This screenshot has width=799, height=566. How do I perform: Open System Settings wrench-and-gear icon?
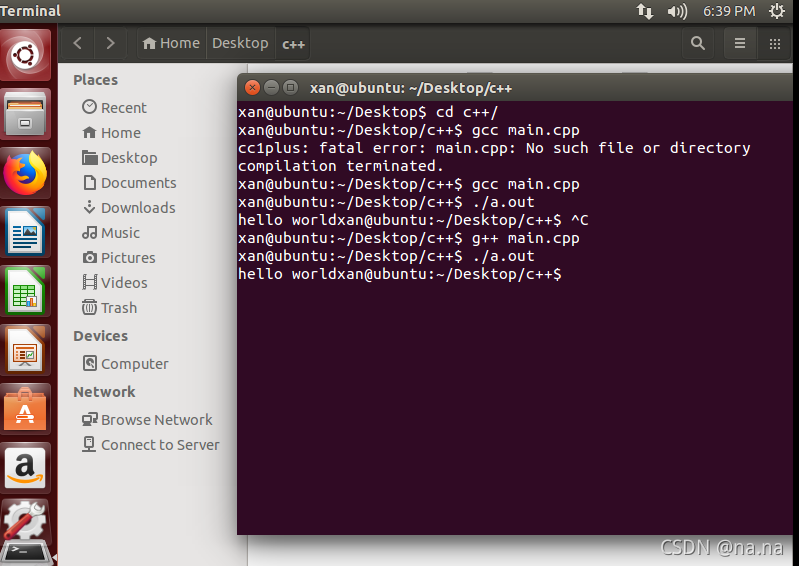tap(25, 521)
